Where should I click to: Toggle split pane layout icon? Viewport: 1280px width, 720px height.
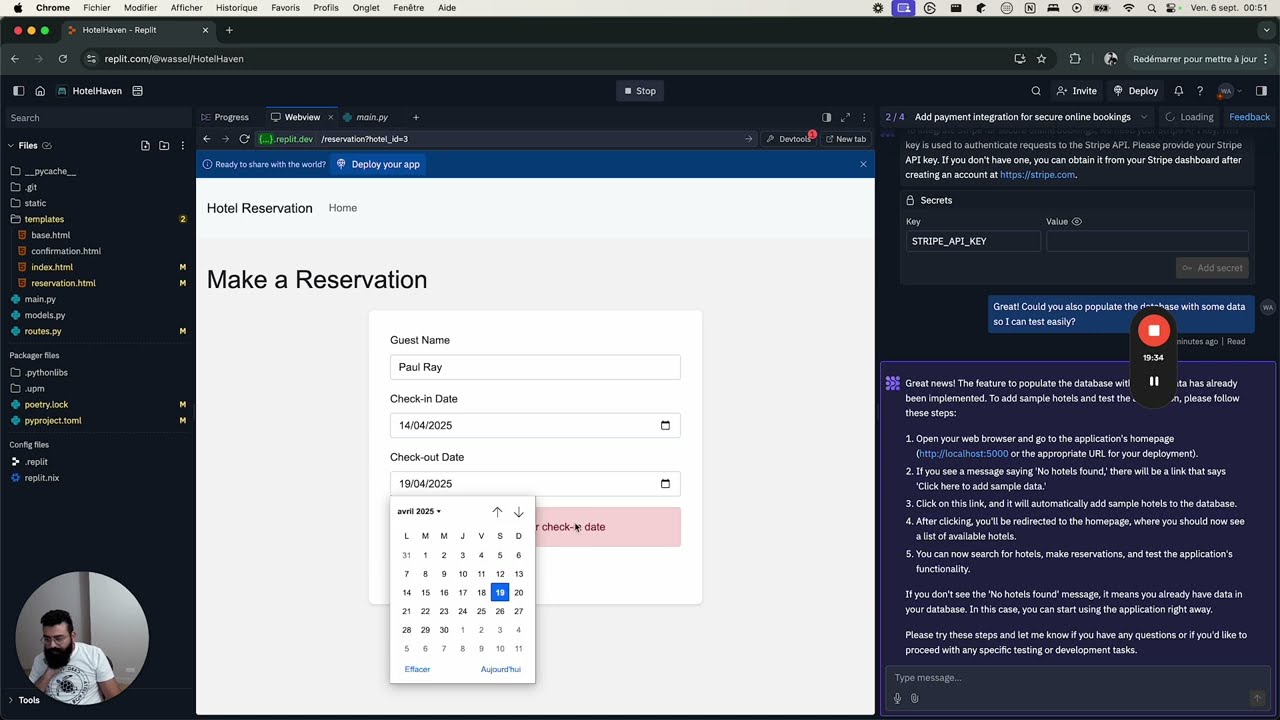826,117
